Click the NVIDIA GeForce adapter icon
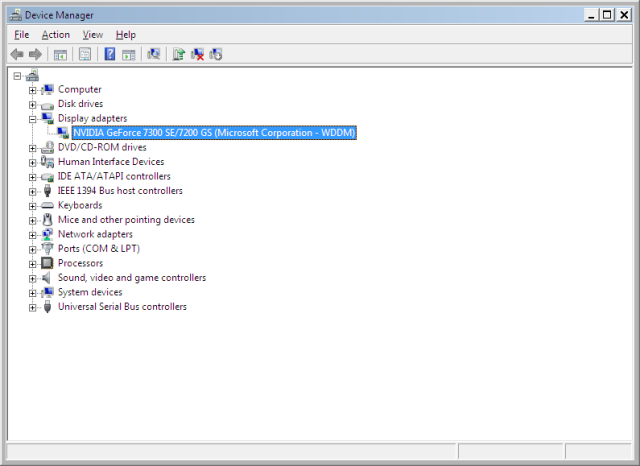The width and height of the screenshot is (640, 466). point(62,133)
